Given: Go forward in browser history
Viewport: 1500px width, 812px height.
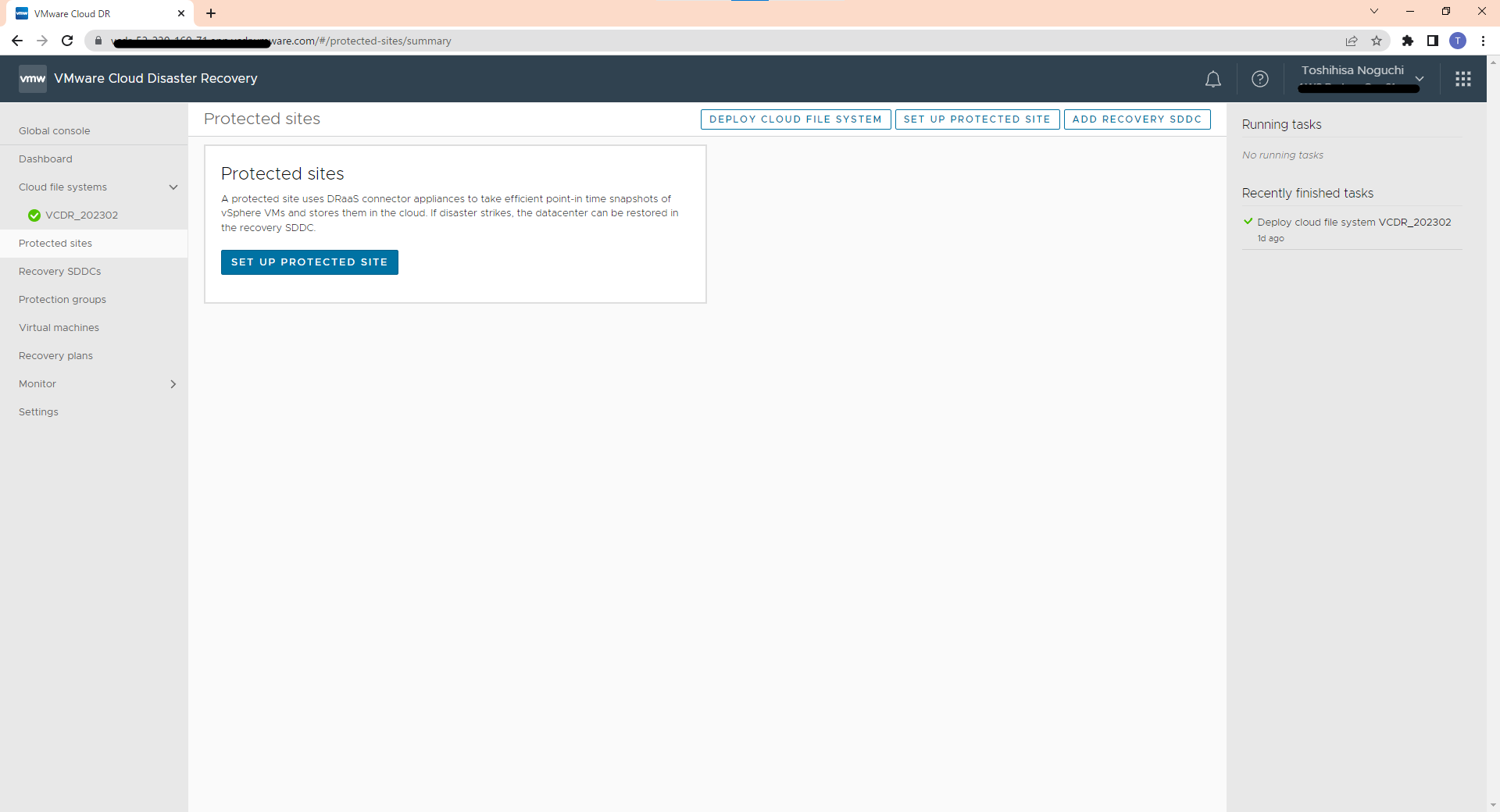Looking at the screenshot, I should 42,41.
